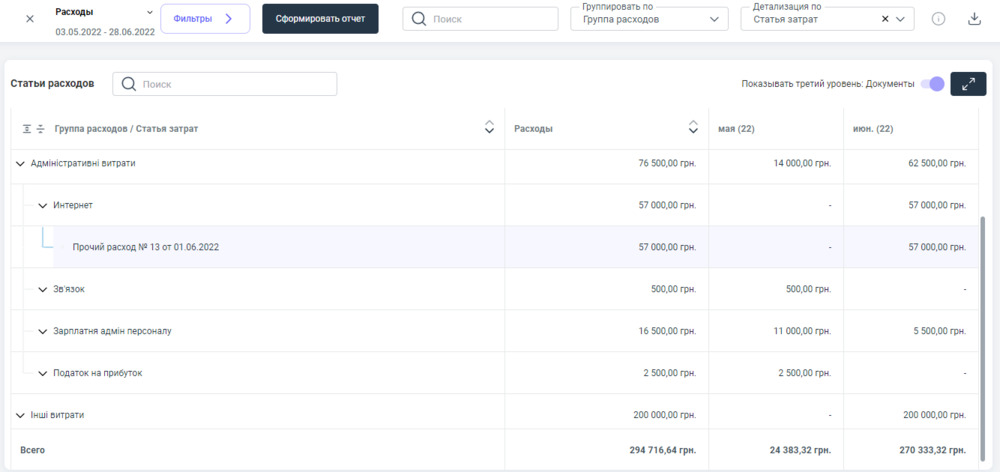Click the collapse all rows icon

click(41, 128)
